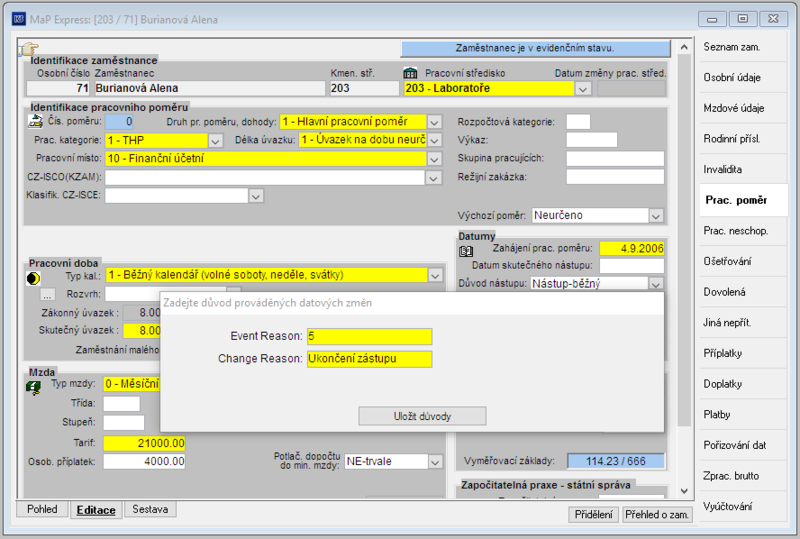Open the CZ-ISCO(KZAM) dropdown arrow

coord(434,178)
